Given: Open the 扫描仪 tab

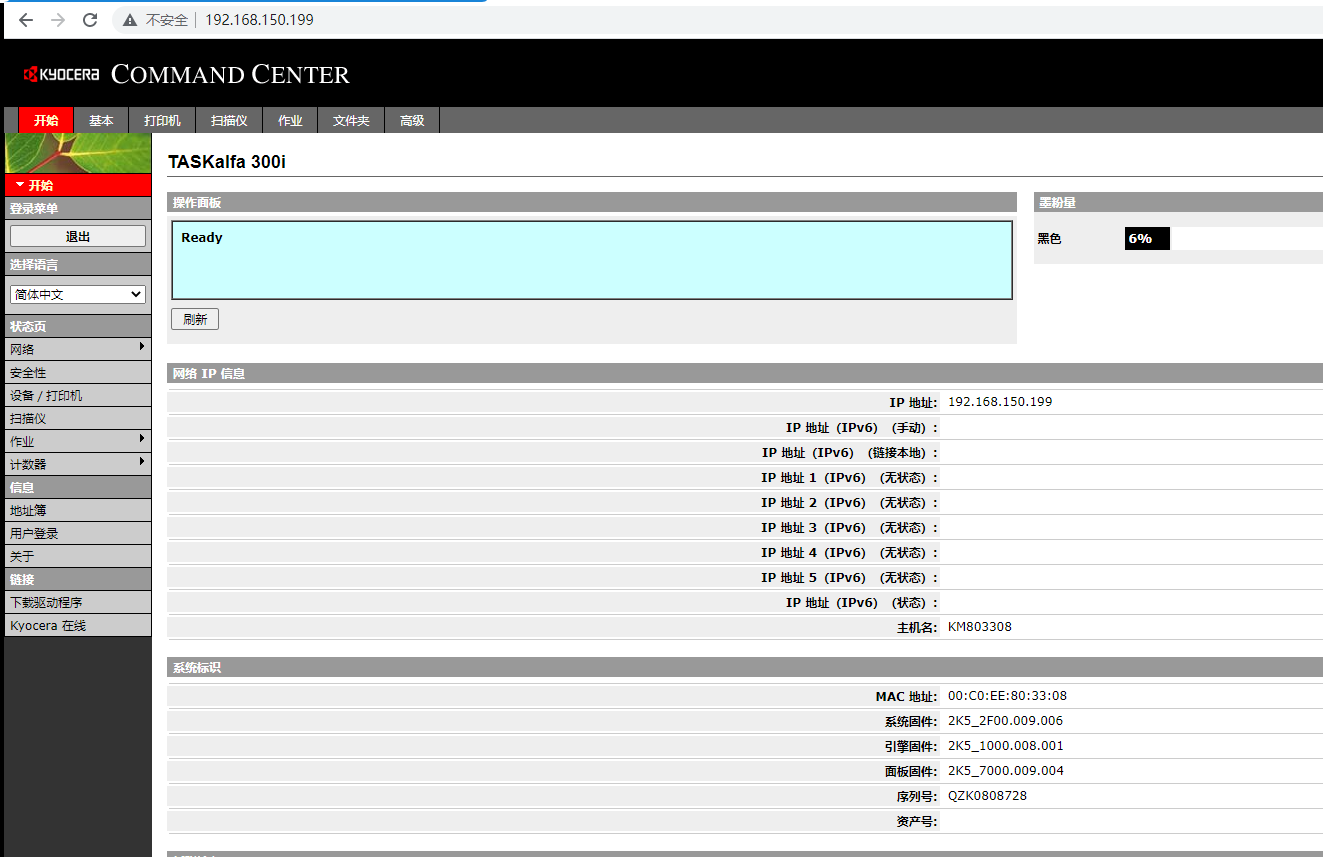Looking at the screenshot, I should (x=229, y=120).
